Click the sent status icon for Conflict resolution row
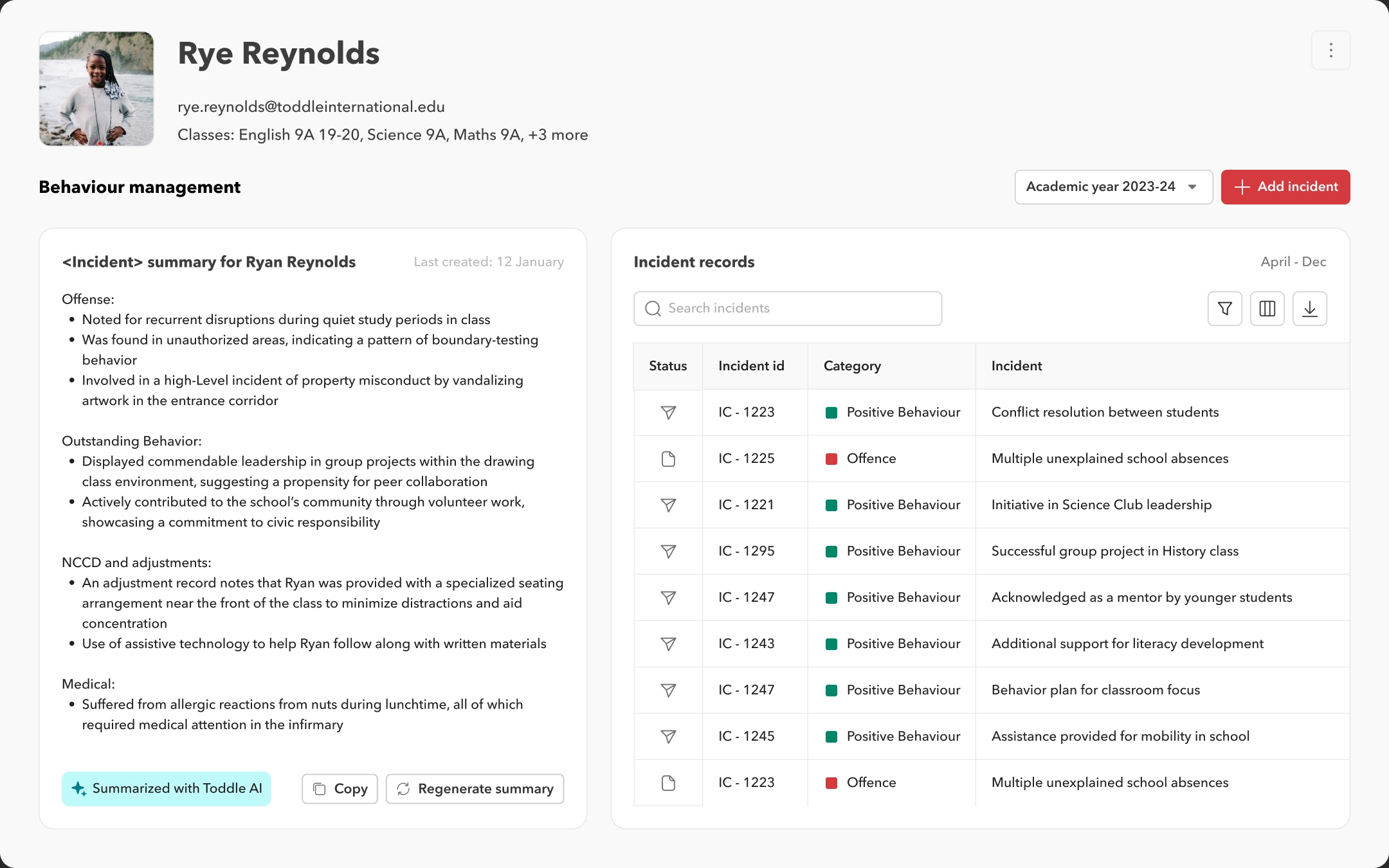The height and width of the screenshot is (868, 1389). (668, 413)
